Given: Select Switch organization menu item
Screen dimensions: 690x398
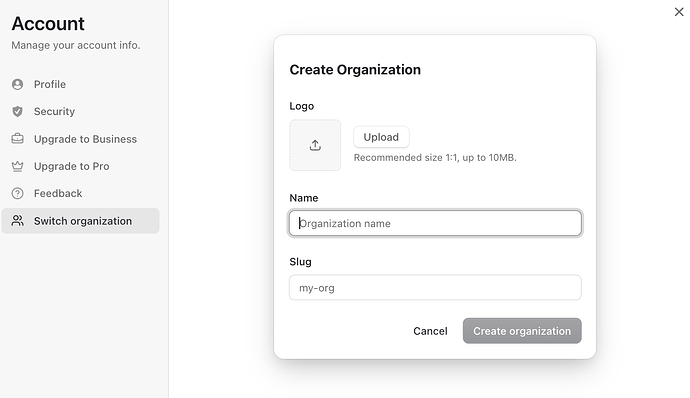Looking at the screenshot, I should point(81,221).
